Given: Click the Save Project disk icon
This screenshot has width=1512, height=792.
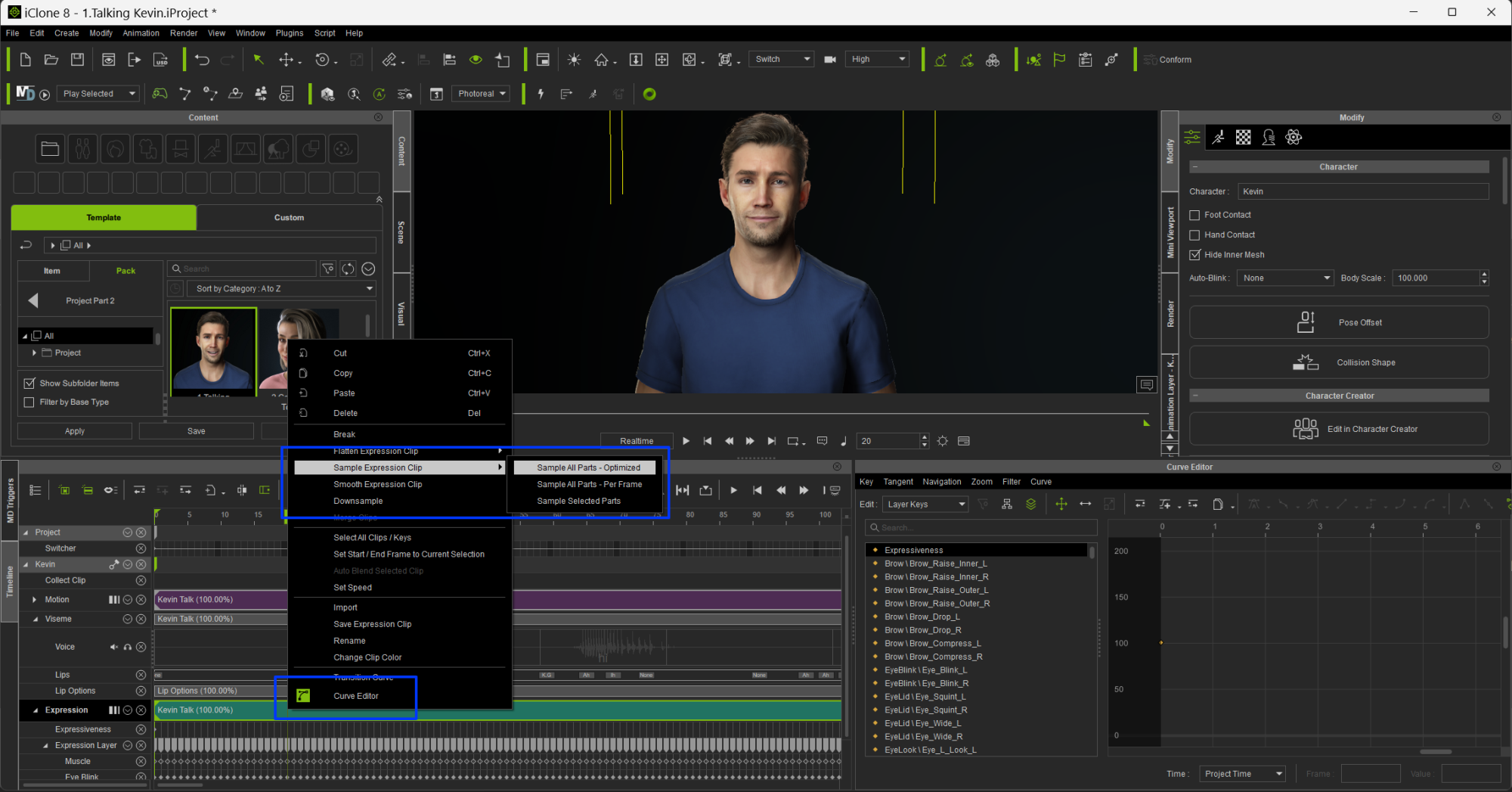Looking at the screenshot, I should (77, 60).
